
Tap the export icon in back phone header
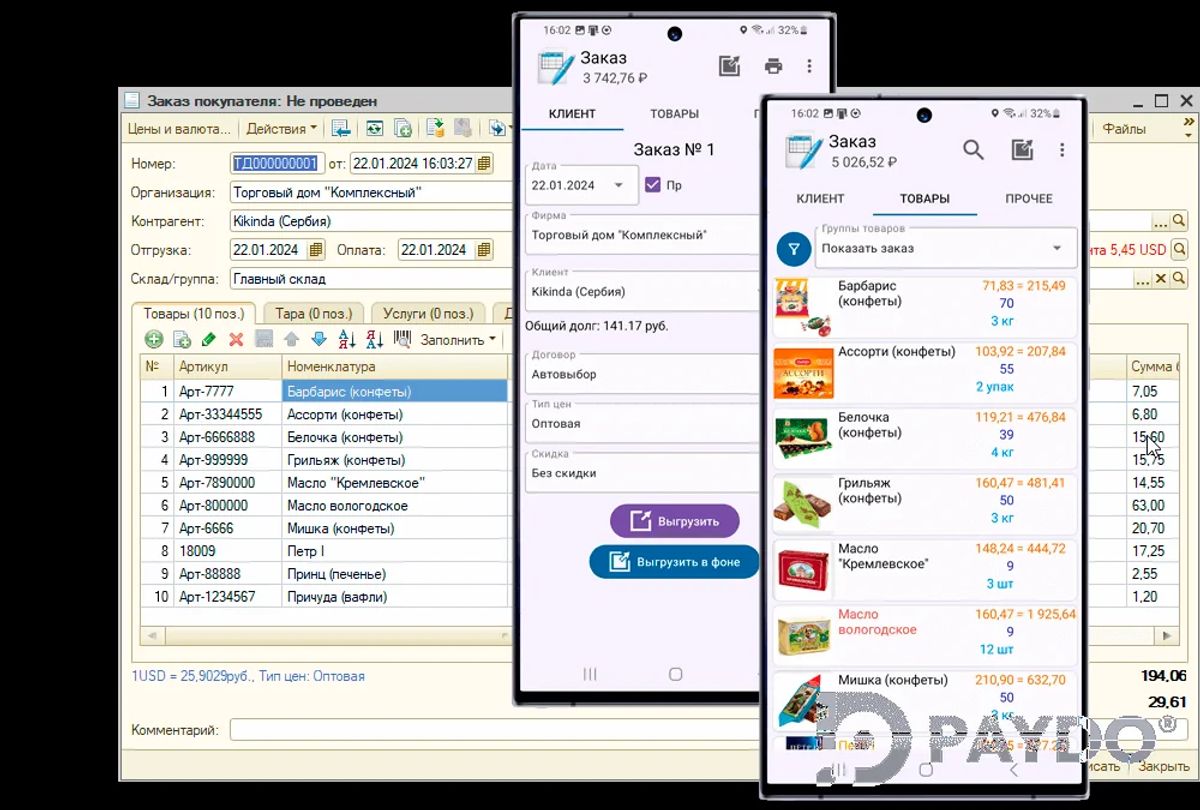tap(730, 66)
